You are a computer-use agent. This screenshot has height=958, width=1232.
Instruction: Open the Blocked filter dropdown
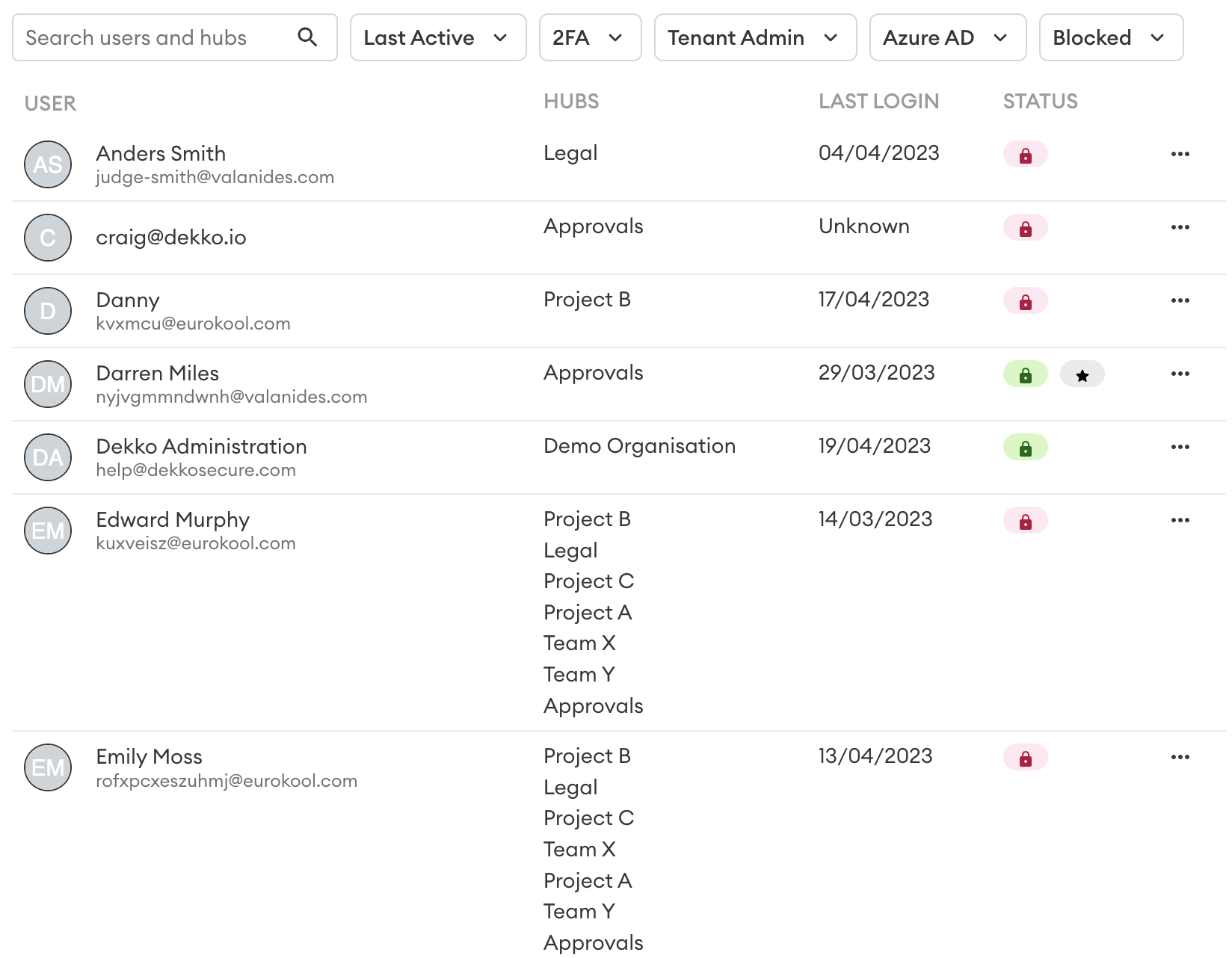click(1111, 37)
